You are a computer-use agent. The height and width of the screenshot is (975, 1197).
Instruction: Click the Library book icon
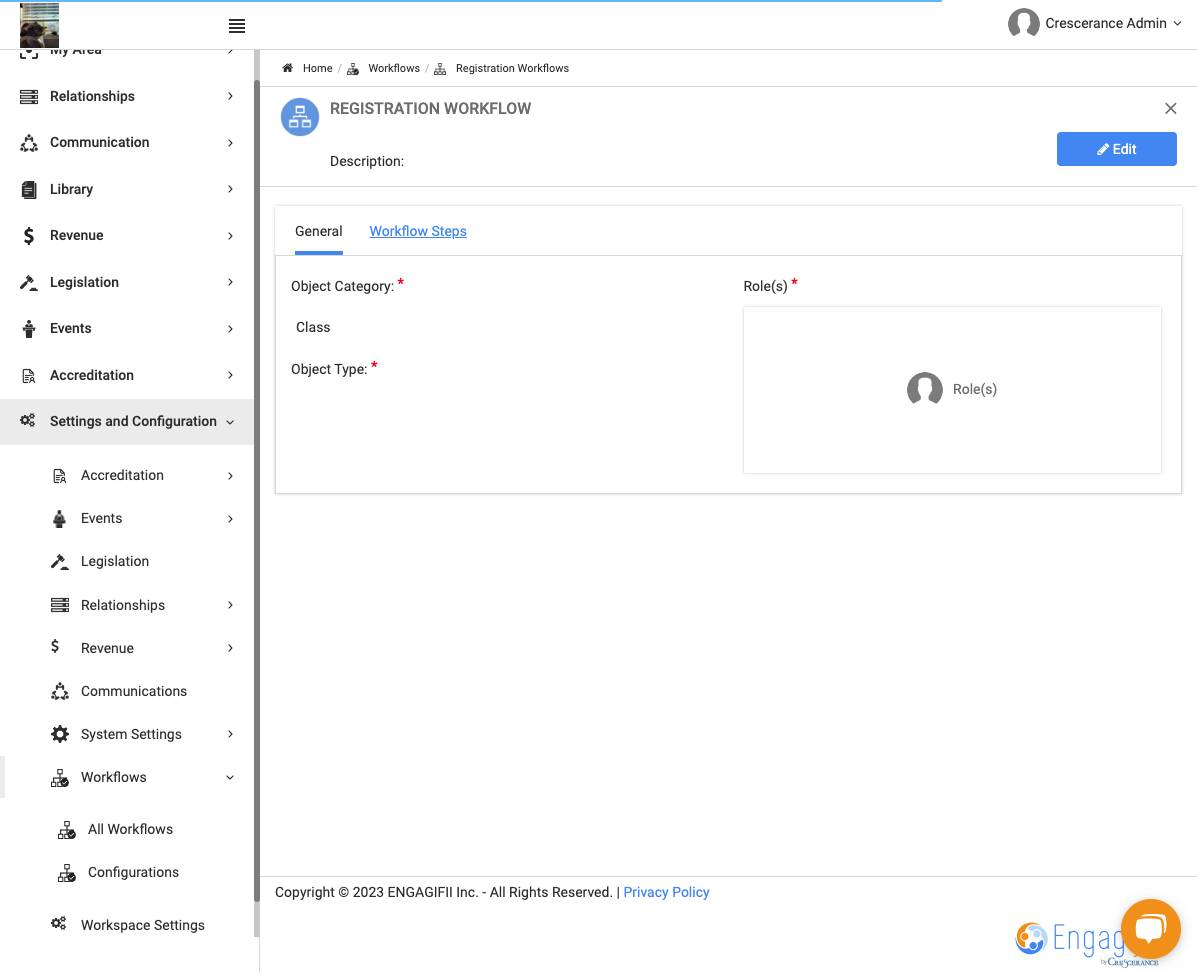(x=29, y=189)
